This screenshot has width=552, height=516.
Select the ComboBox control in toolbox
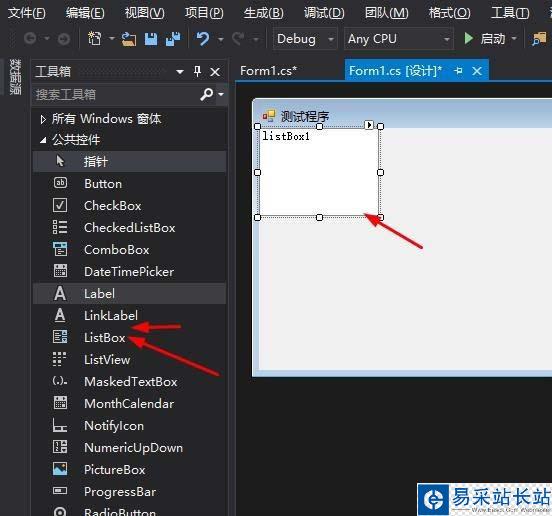(x=130, y=250)
